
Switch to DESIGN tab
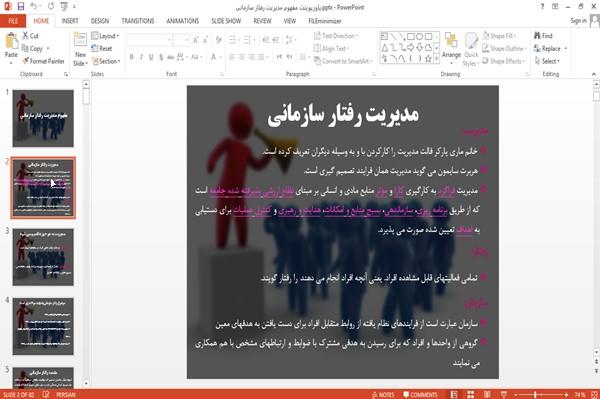tap(100, 21)
